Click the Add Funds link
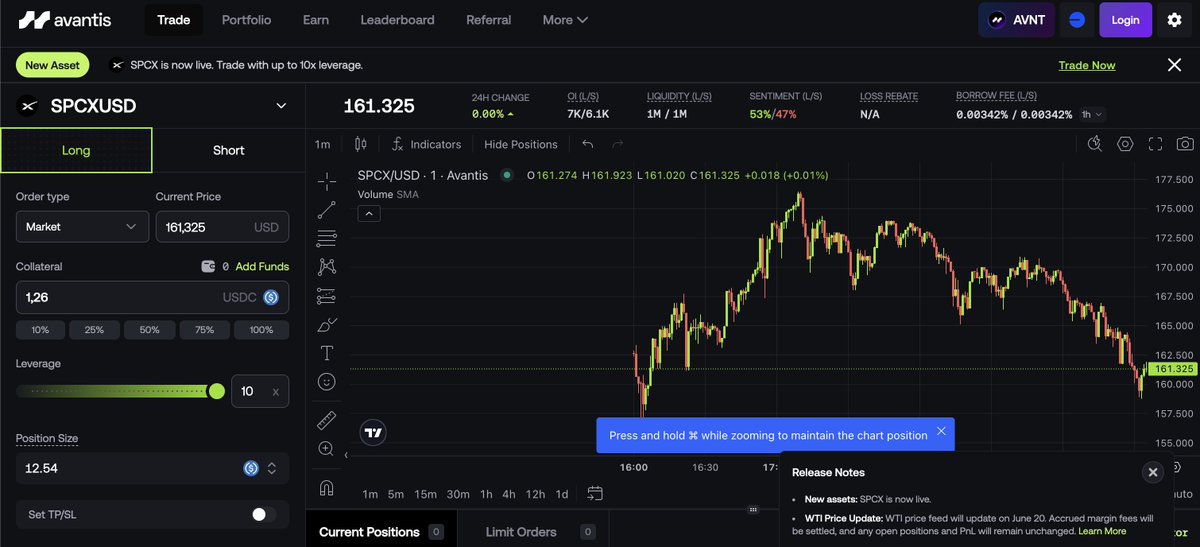The image size is (1200, 547). [x=262, y=267]
